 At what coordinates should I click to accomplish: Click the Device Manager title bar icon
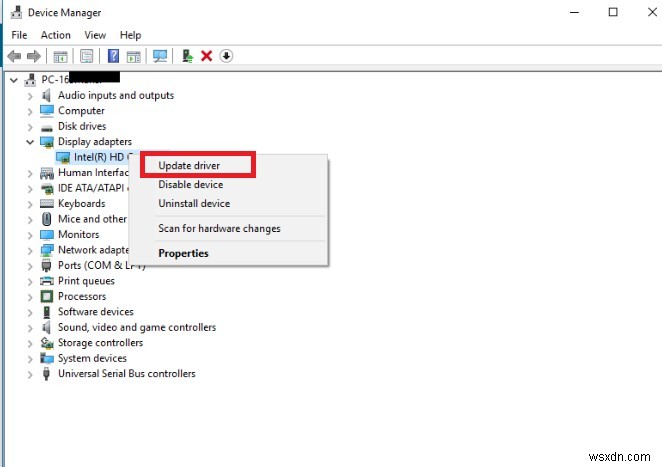point(16,13)
